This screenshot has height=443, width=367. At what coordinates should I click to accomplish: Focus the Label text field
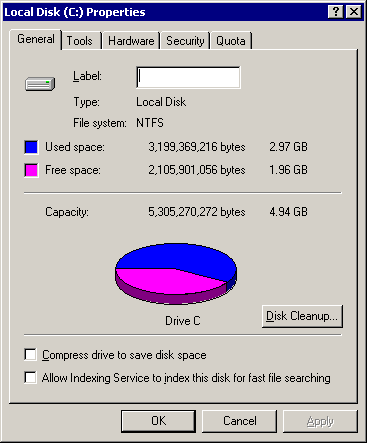(188, 77)
